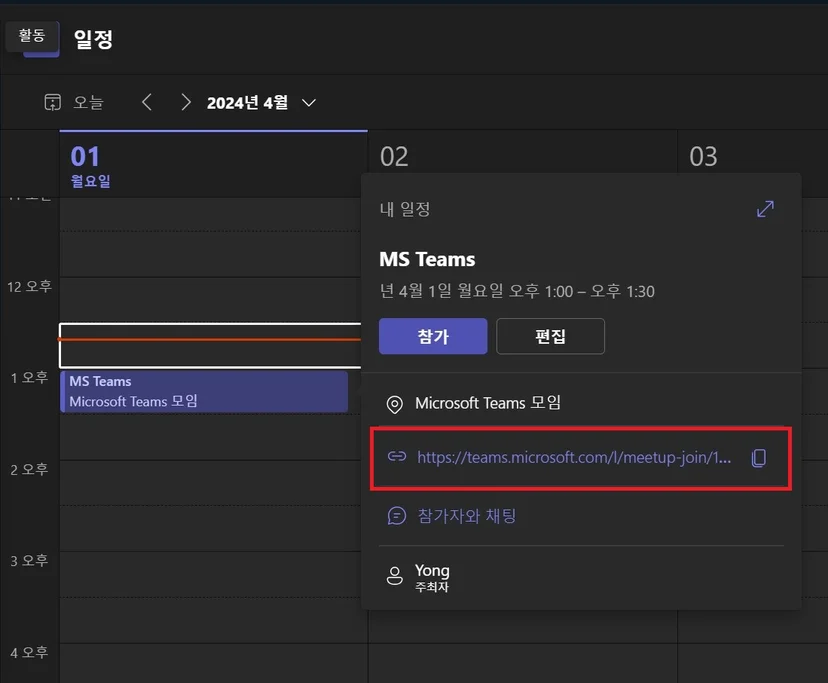Click the link chain icon beside the URL
Screen dimensions: 828x683
click(397, 456)
